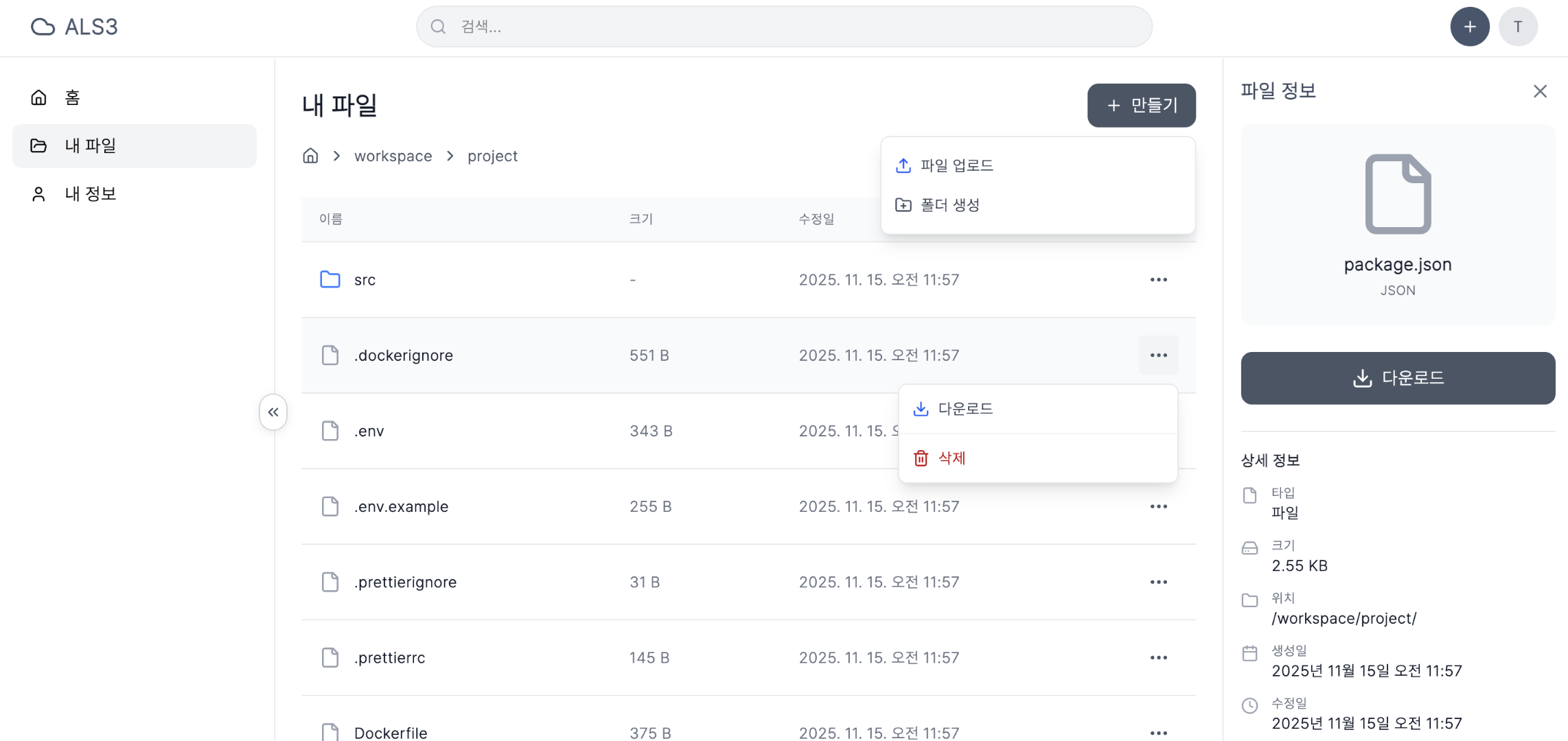Choose 다운로드 in the file context menu
Viewport: 1568px width, 741px height.
[965, 409]
